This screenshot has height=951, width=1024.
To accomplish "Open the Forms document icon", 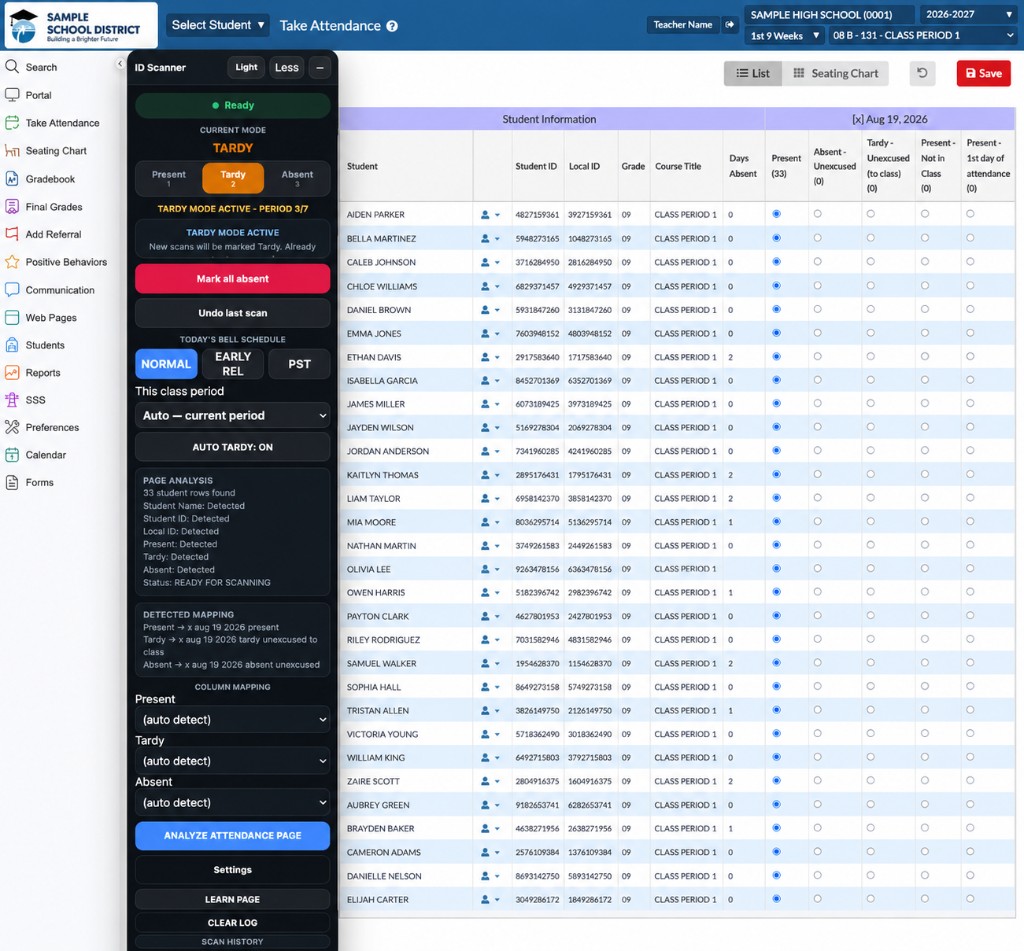I will 12,482.
